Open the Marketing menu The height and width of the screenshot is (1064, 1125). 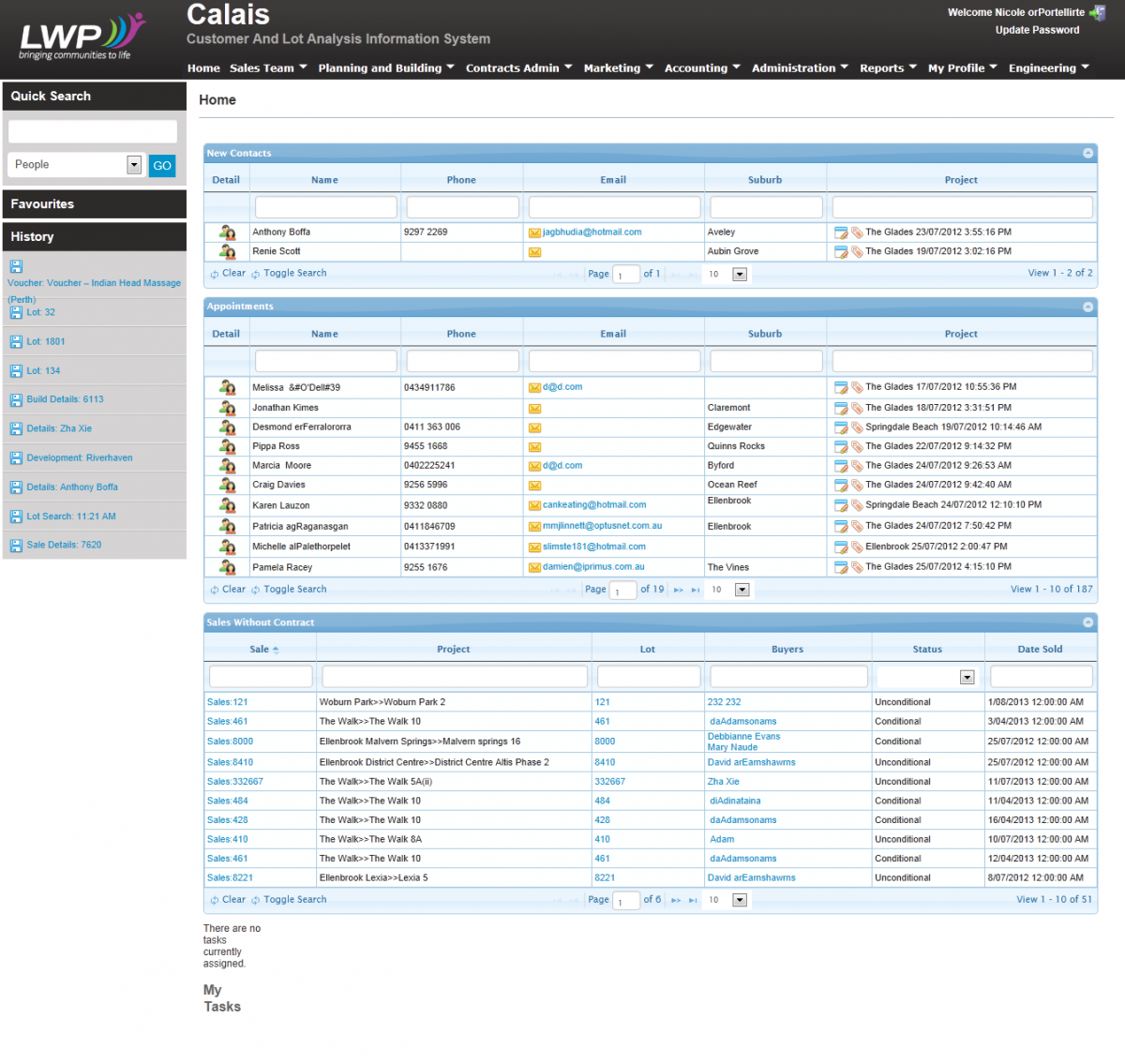click(x=618, y=68)
